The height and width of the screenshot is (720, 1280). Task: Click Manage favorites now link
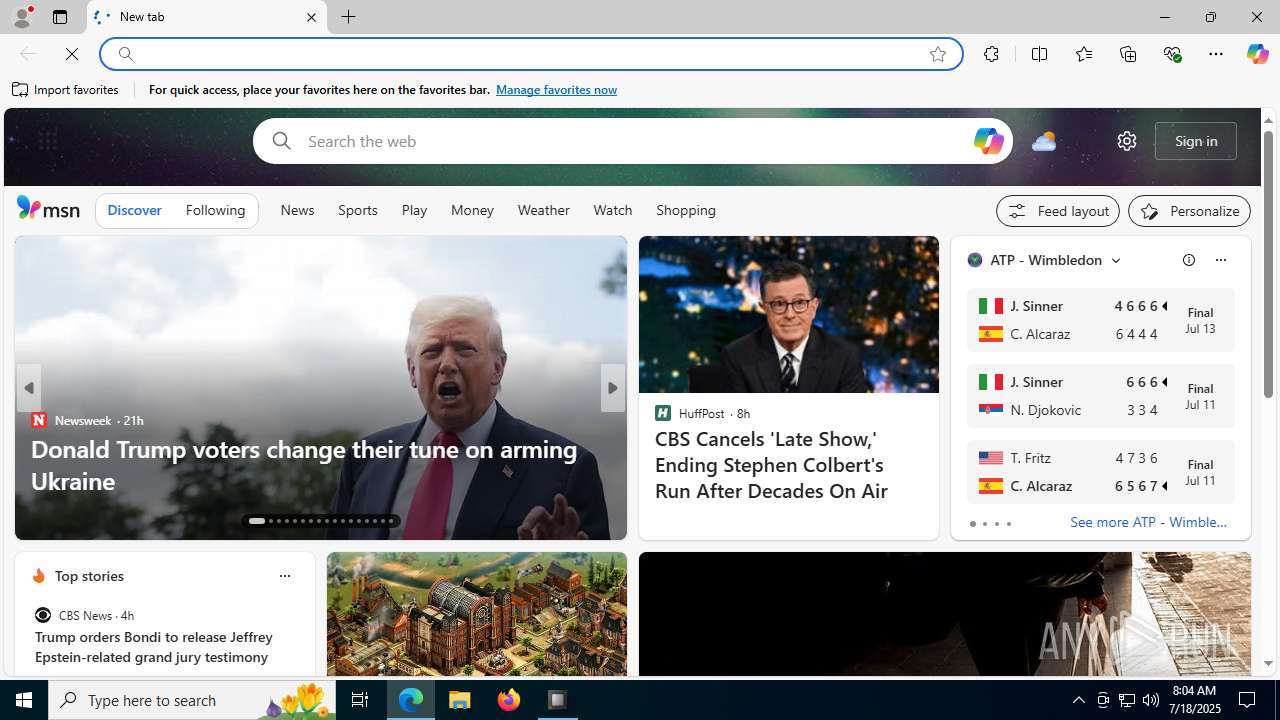tap(556, 90)
